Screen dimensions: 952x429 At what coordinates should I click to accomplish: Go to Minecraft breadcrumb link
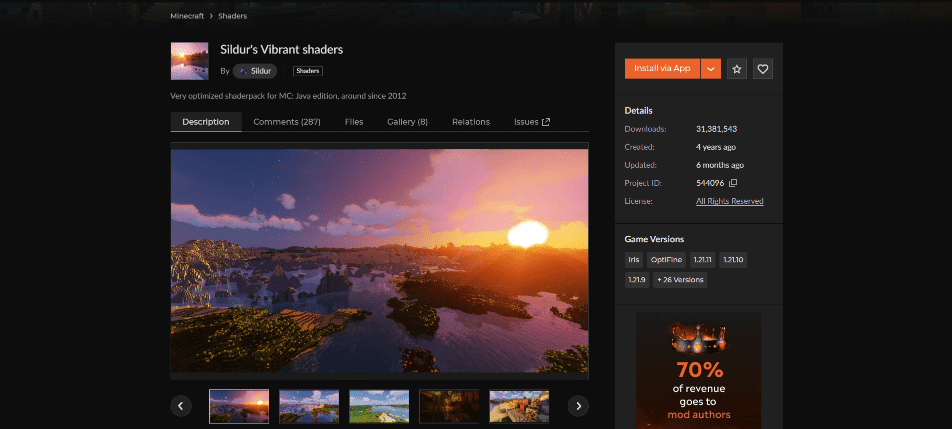[186, 16]
